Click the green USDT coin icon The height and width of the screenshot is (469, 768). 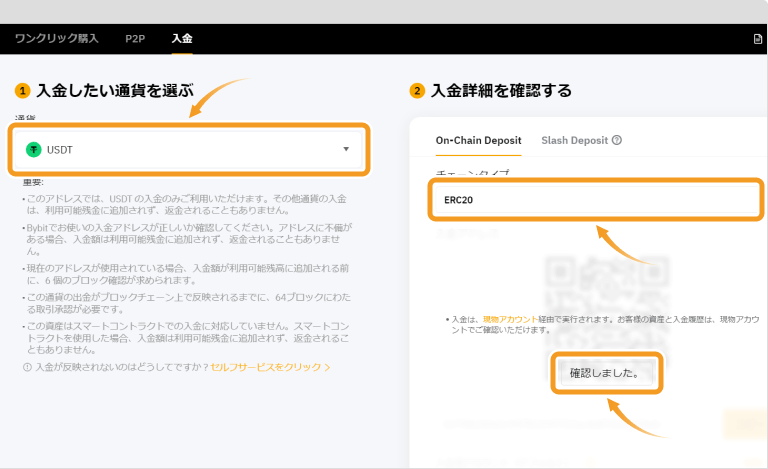click(x=33, y=149)
